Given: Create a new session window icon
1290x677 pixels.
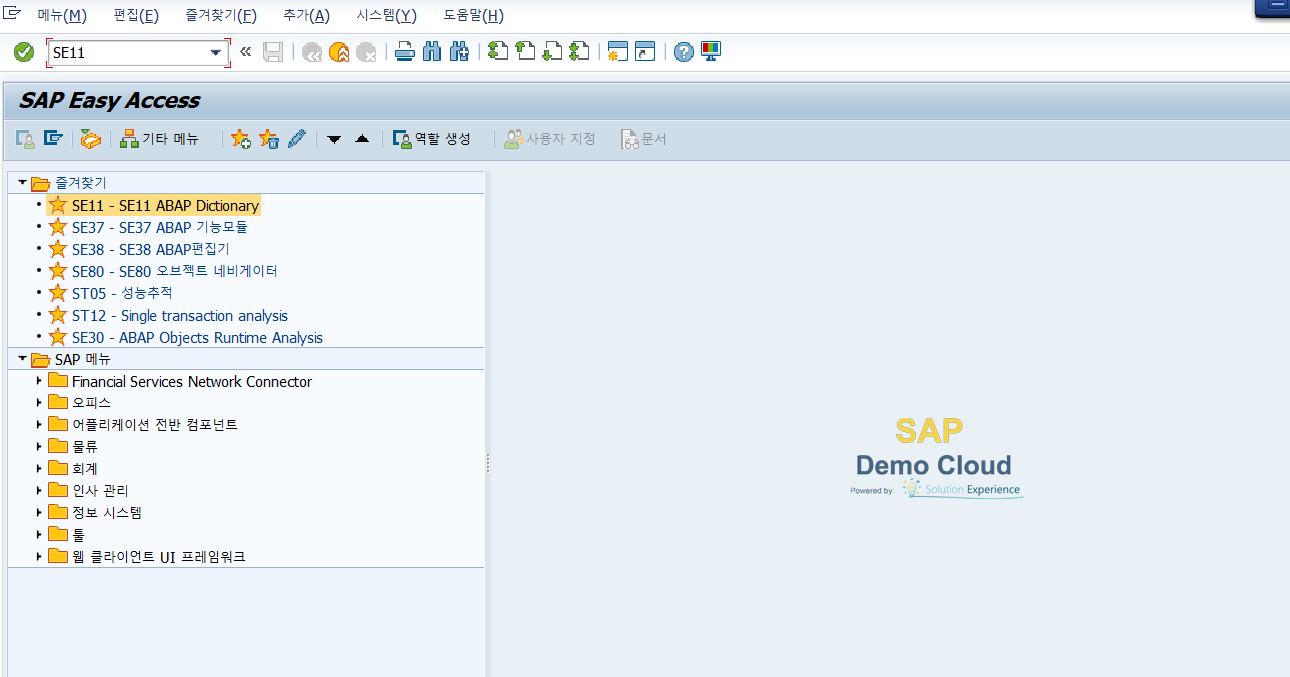Looking at the screenshot, I should 617,52.
